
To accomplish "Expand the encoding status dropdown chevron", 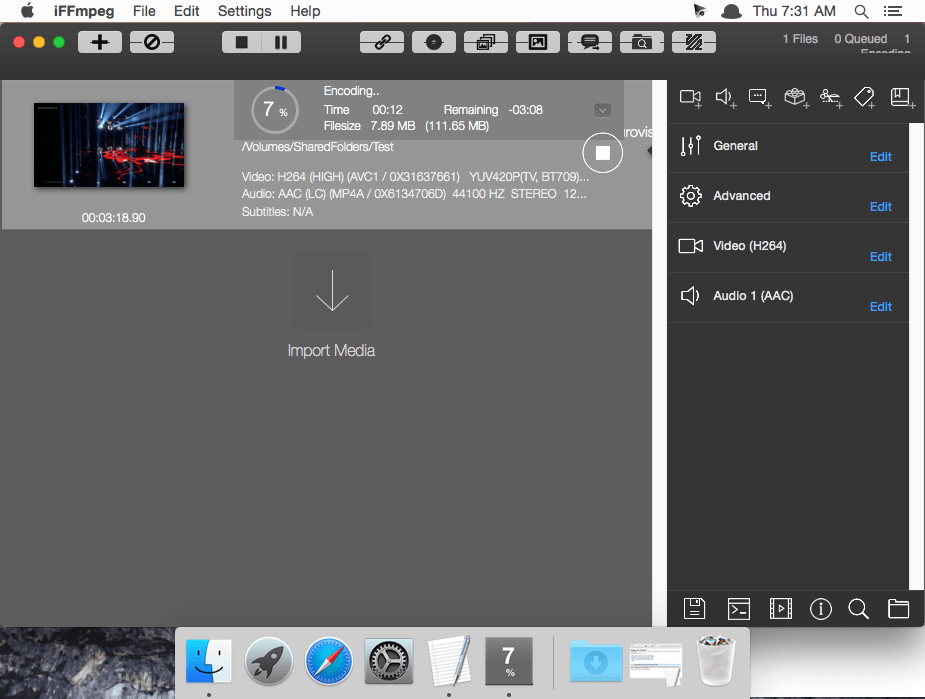I will point(602,110).
